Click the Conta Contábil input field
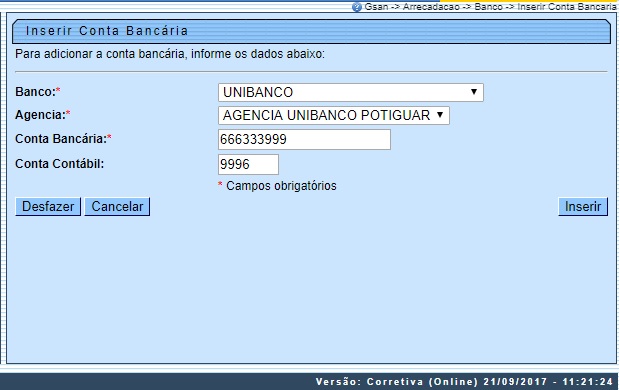The image size is (619, 390). coord(248,164)
